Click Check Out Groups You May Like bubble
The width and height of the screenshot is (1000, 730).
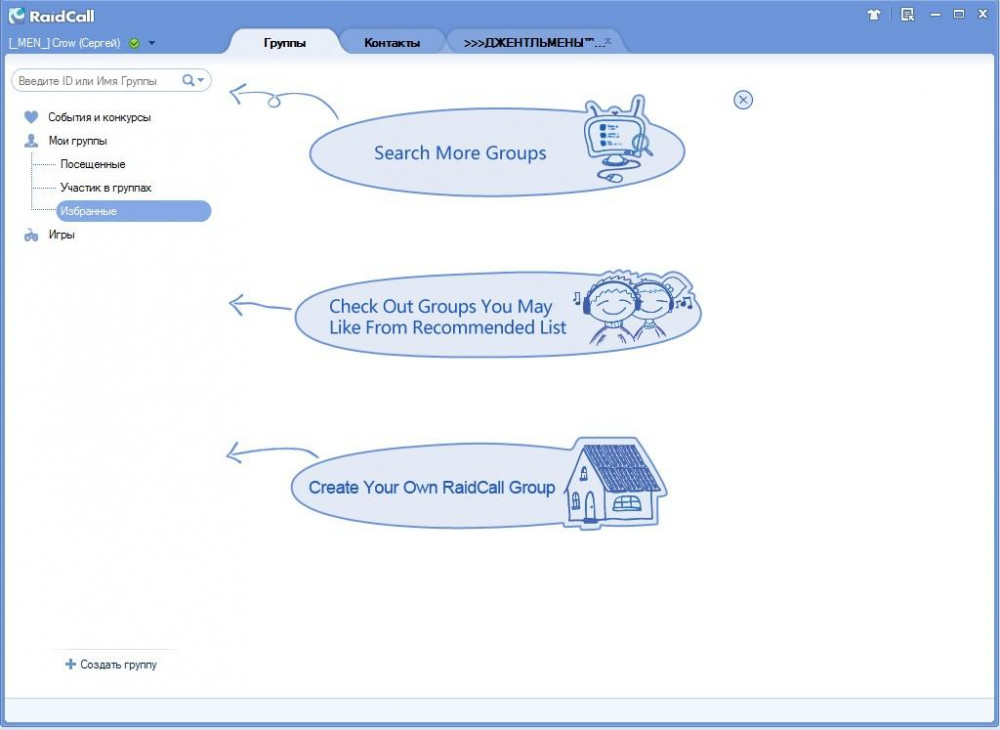coord(497,316)
